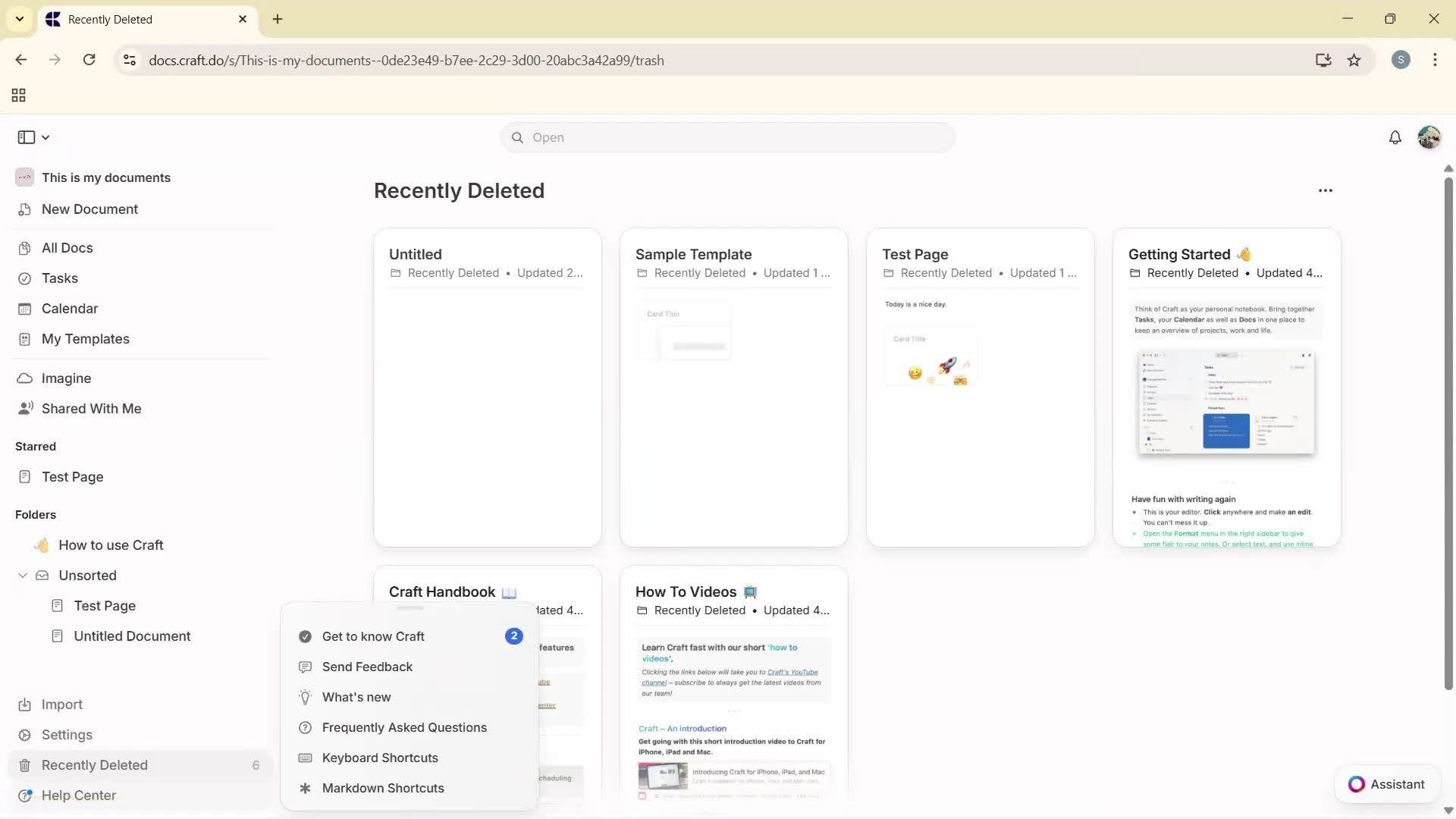Image resolution: width=1456 pixels, height=819 pixels.
Task: Collapse the Unsorted folder chevron
Action: point(23,576)
